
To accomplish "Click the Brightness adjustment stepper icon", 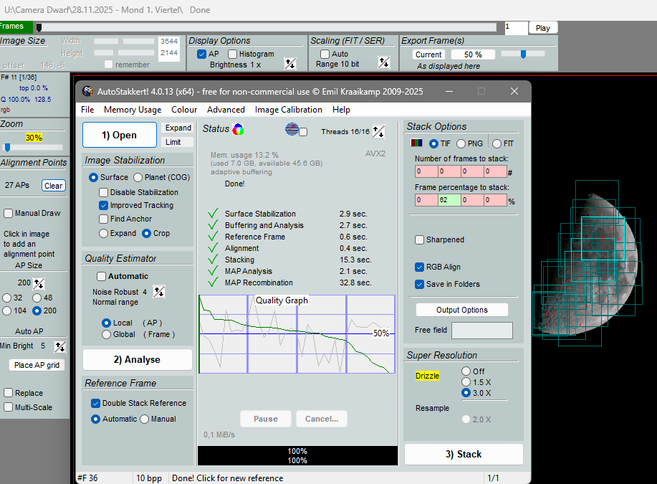I will (x=289, y=64).
